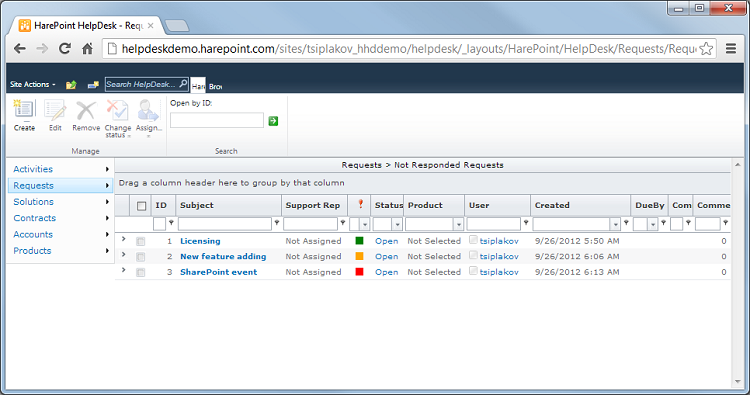This screenshot has width=750, height=395.
Task: Open the New feature adding request link
Action: coord(223,256)
